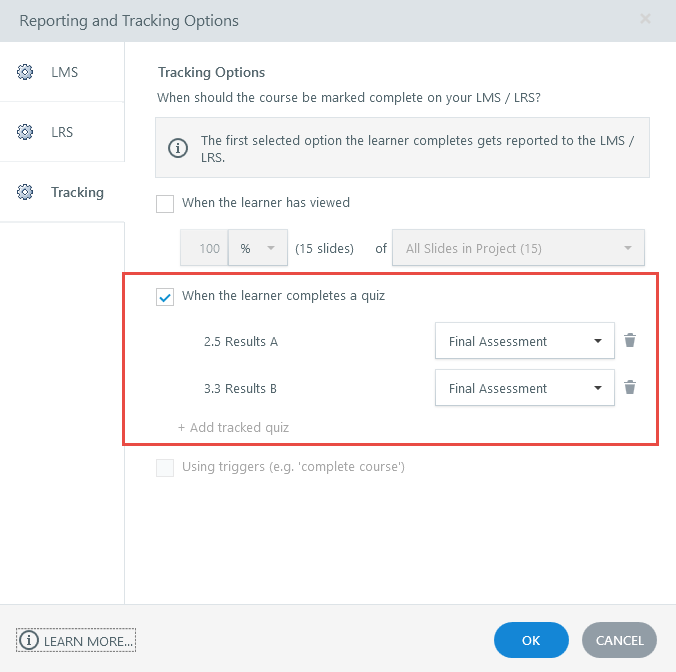Close the Reporting and Tracking Options dialog
The image size is (676, 672).
pyautogui.click(x=645, y=19)
